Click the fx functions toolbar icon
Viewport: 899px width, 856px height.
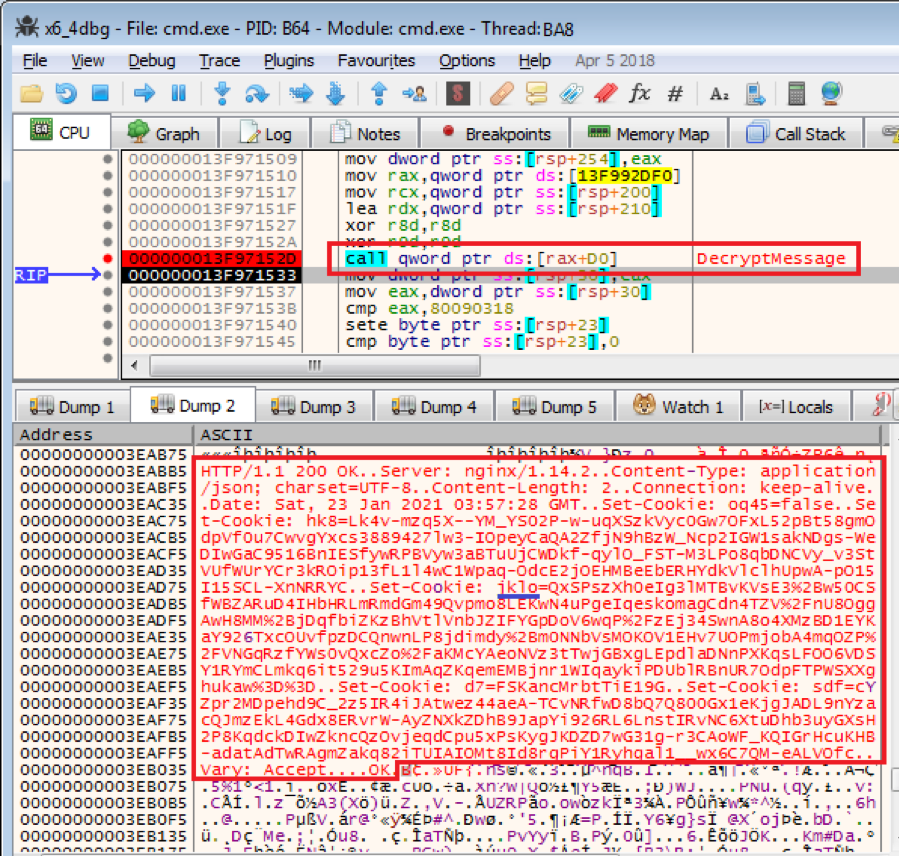click(x=640, y=94)
